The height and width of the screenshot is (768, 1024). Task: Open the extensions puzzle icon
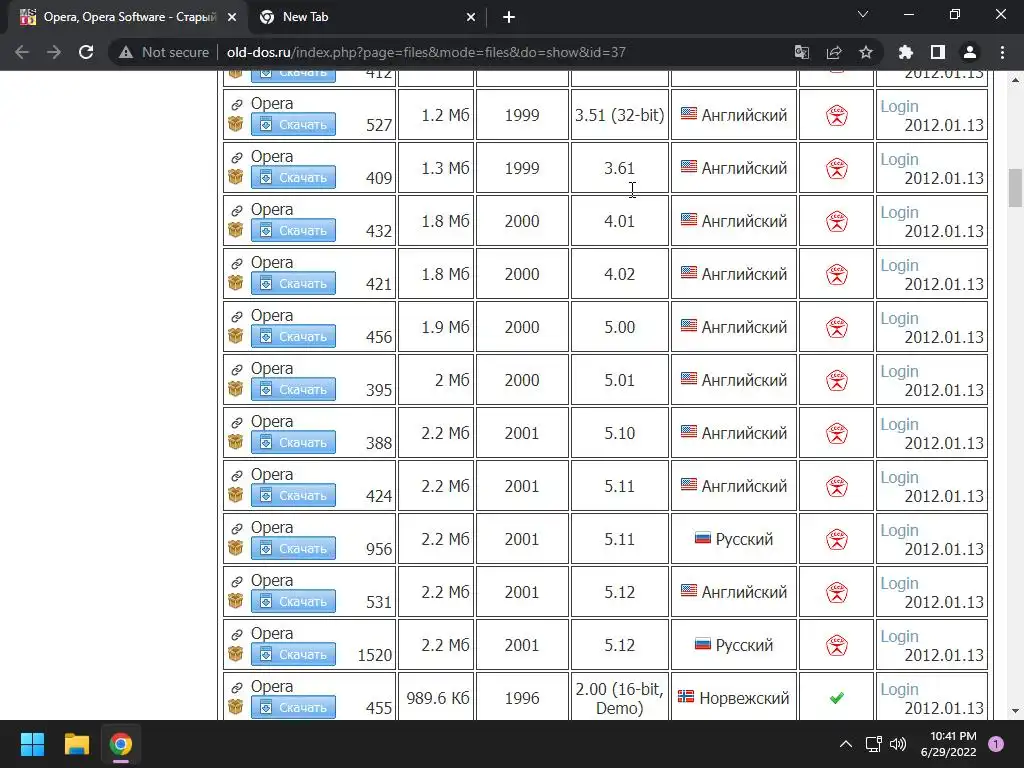coord(906,52)
